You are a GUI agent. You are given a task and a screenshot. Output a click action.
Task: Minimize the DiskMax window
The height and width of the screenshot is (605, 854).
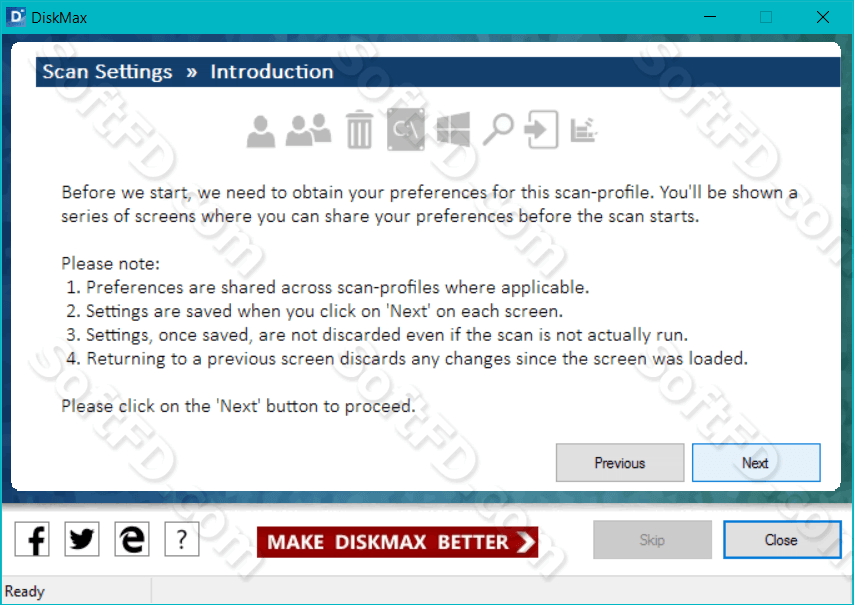click(x=710, y=17)
